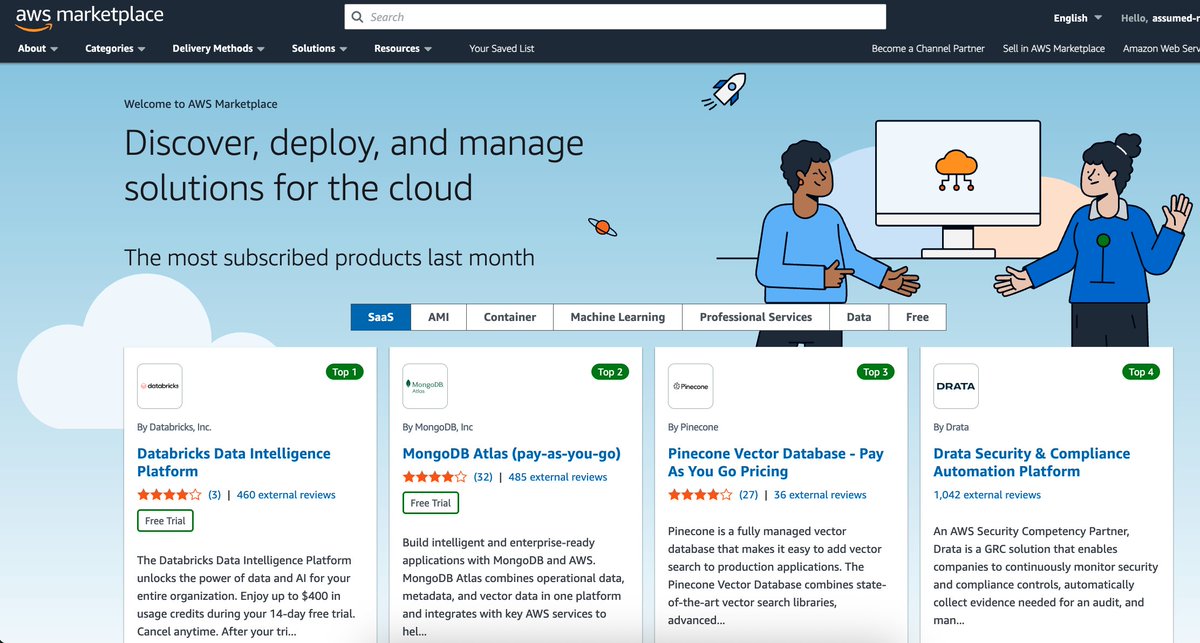This screenshot has height=643, width=1200.
Task: Expand the Delivery Methods menu
Action: (219, 48)
